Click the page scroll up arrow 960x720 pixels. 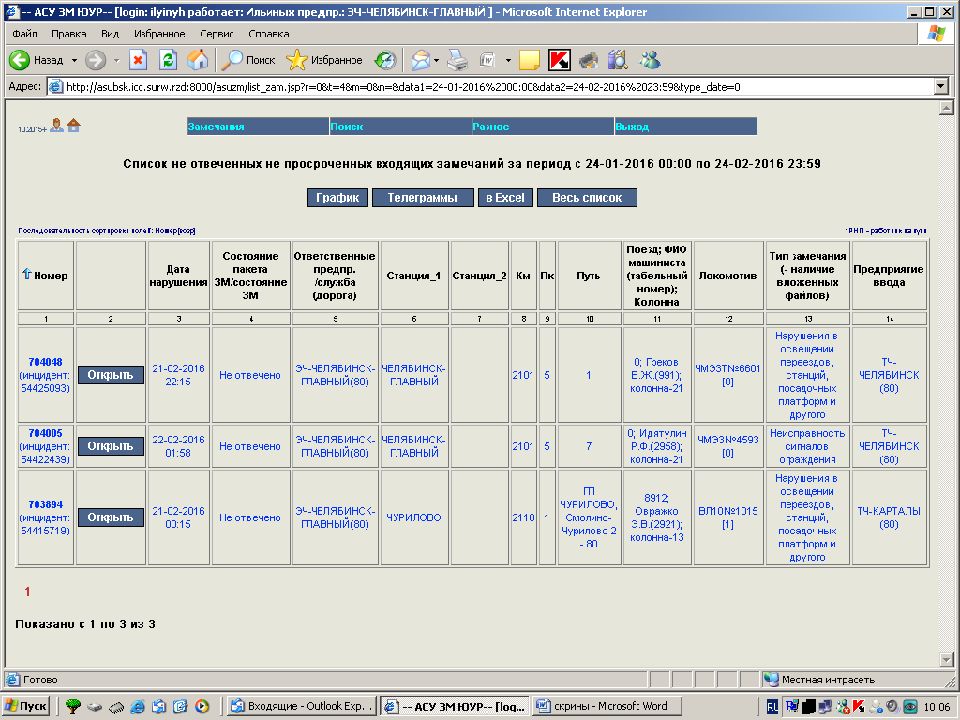[x=946, y=108]
